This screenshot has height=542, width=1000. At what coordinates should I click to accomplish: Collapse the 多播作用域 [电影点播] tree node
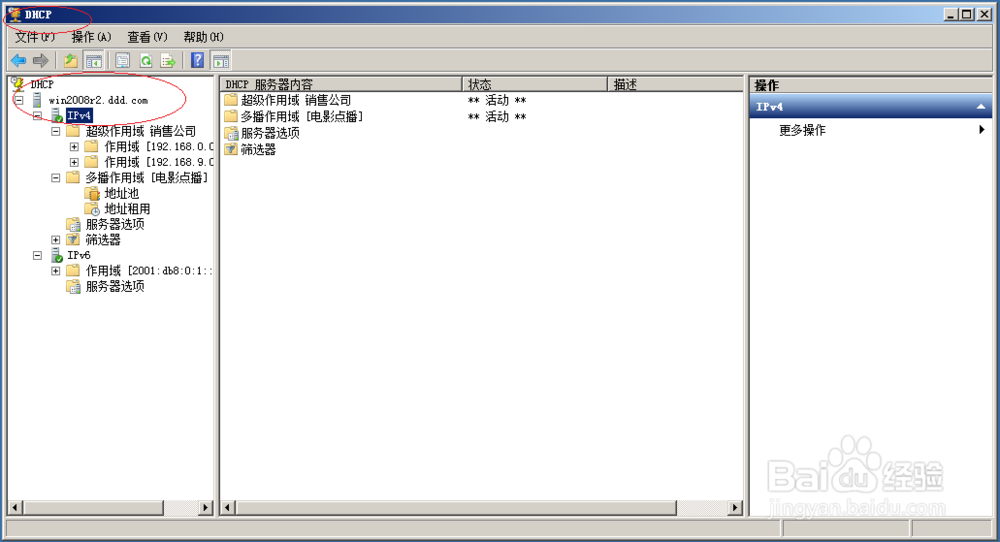click(56, 178)
